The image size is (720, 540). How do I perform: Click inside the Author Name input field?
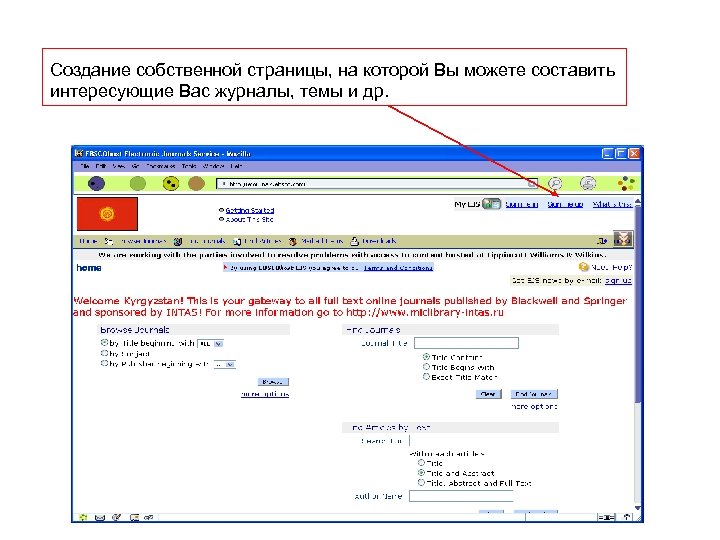[x=461, y=496]
